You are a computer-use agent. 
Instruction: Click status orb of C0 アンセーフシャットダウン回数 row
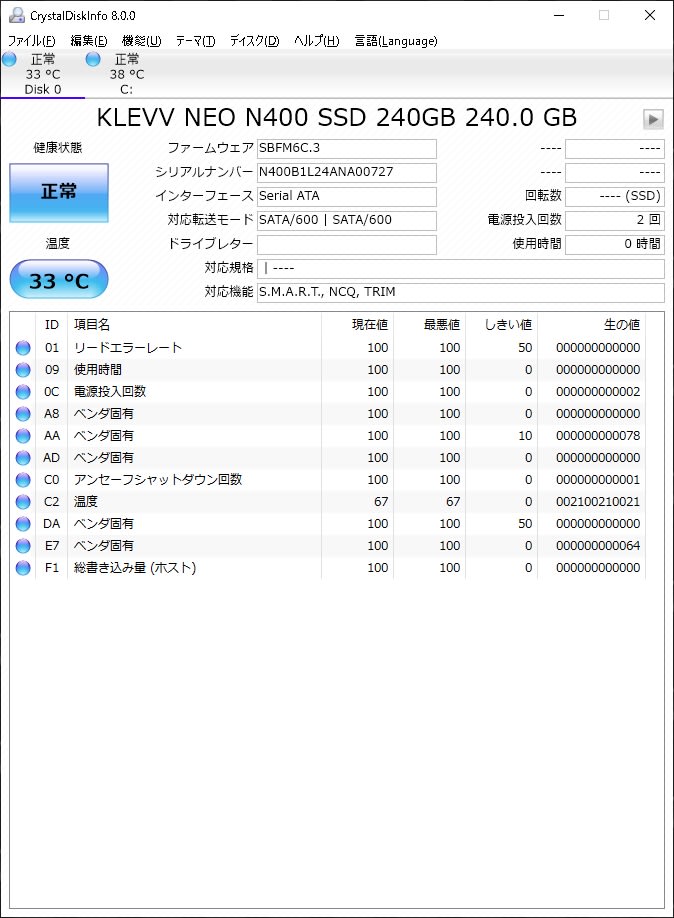(23, 480)
